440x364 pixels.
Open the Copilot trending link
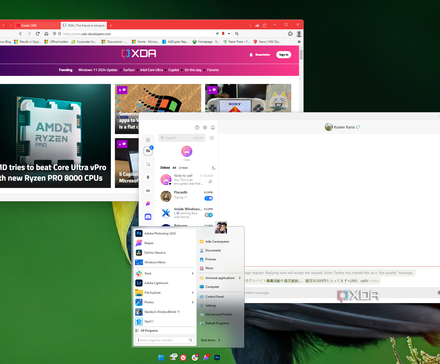coord(173,70)
